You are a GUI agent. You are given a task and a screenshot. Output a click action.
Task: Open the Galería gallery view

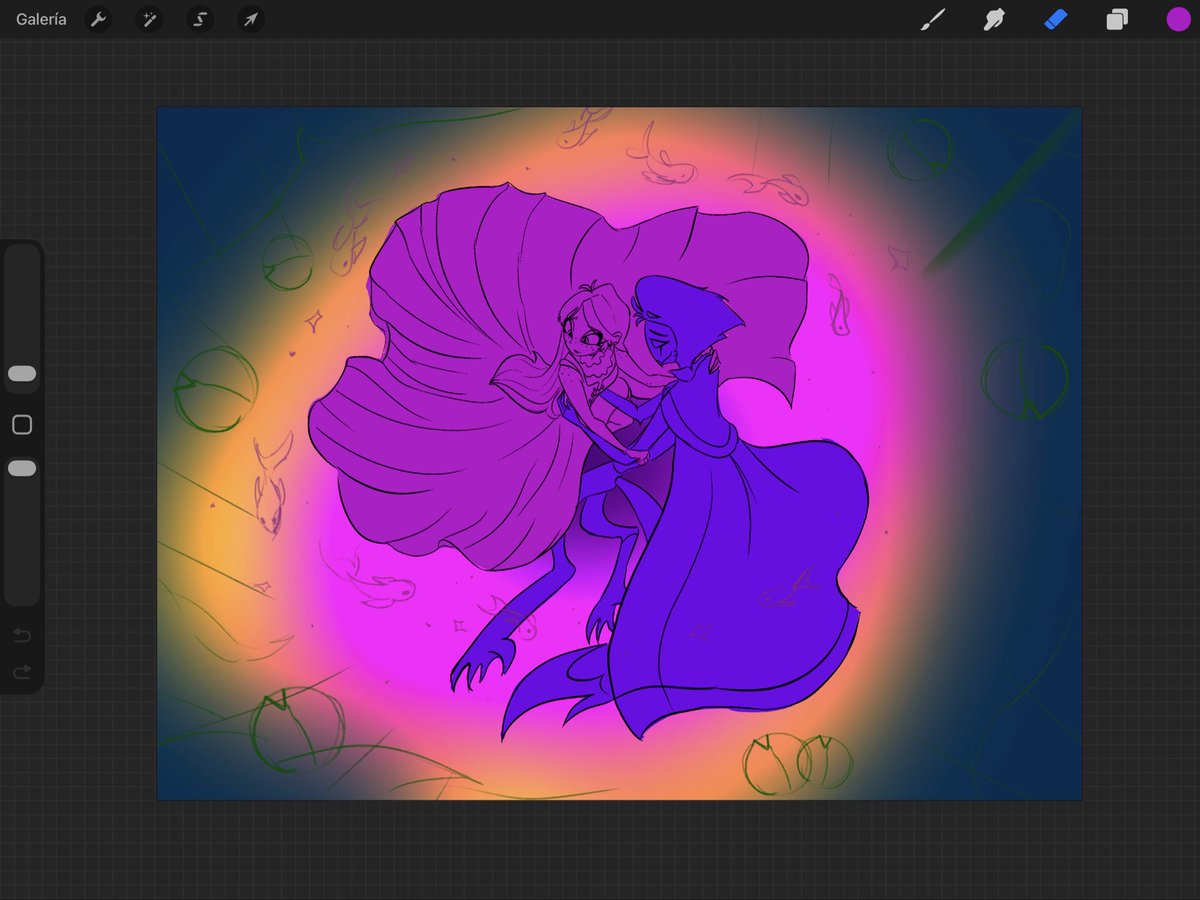tap(41, 19)
